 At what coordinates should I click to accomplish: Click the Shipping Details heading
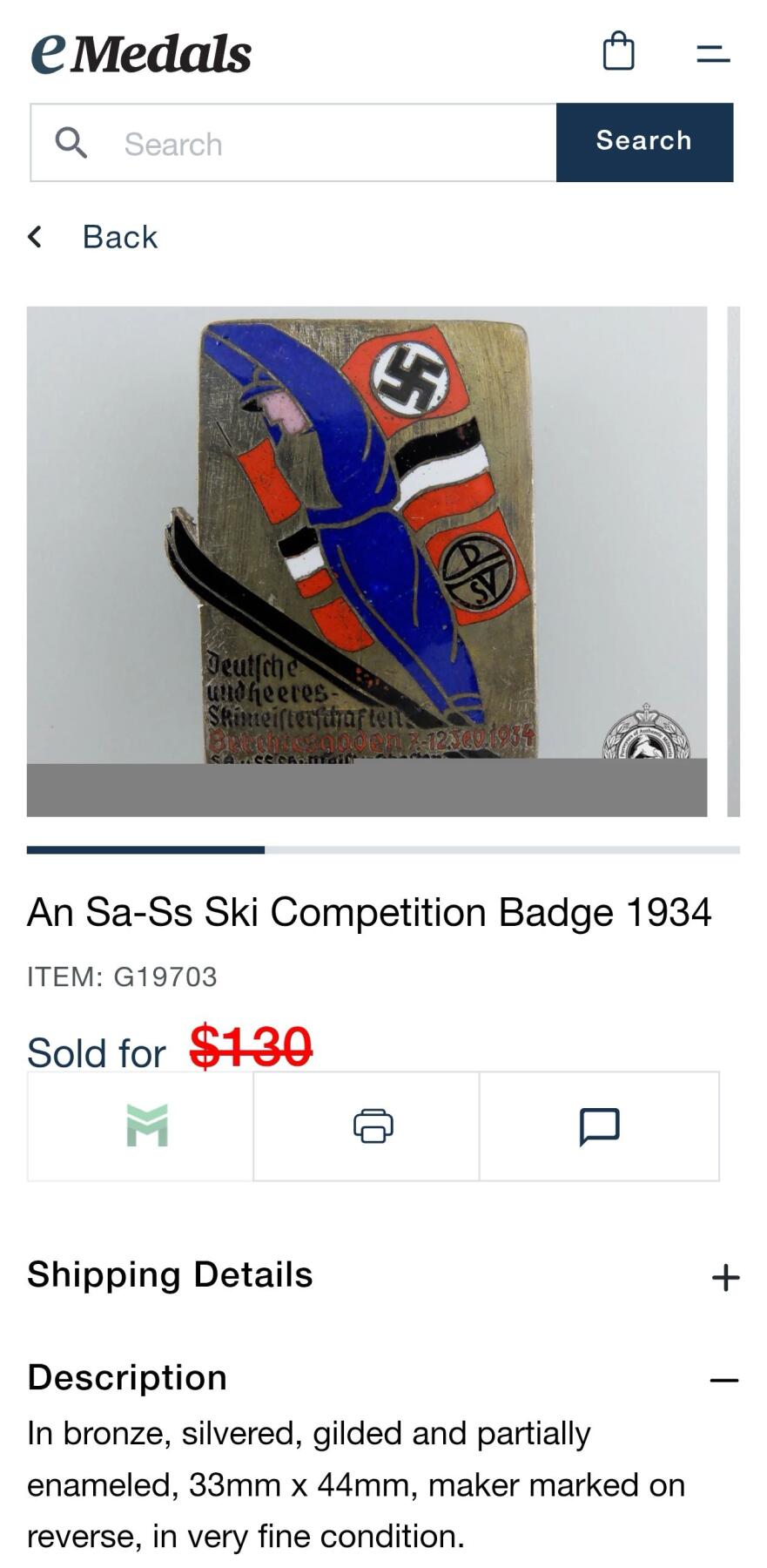(x=170, y=1274)
